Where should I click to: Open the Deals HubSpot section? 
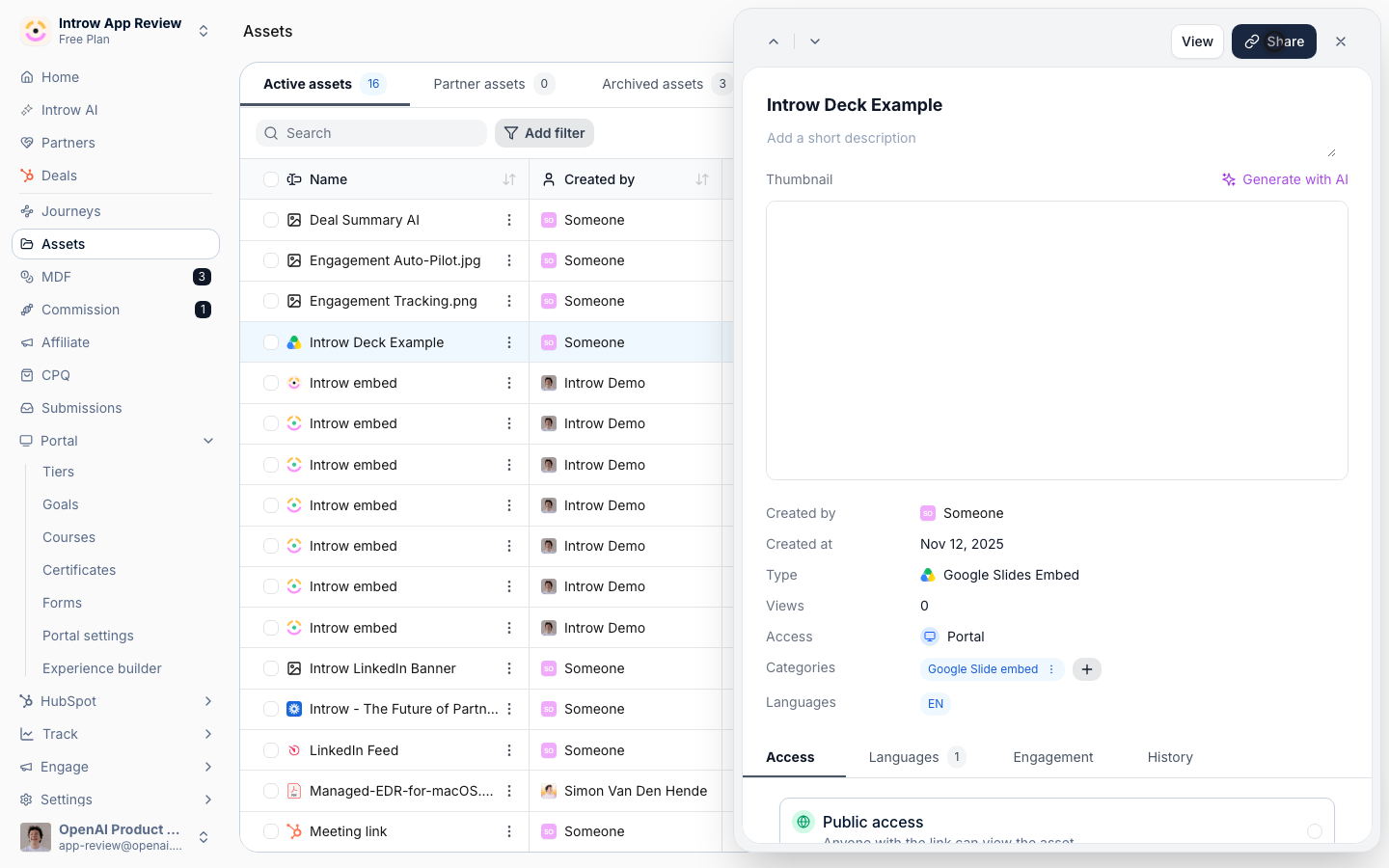pyautogui.click(x=116, y=176)
